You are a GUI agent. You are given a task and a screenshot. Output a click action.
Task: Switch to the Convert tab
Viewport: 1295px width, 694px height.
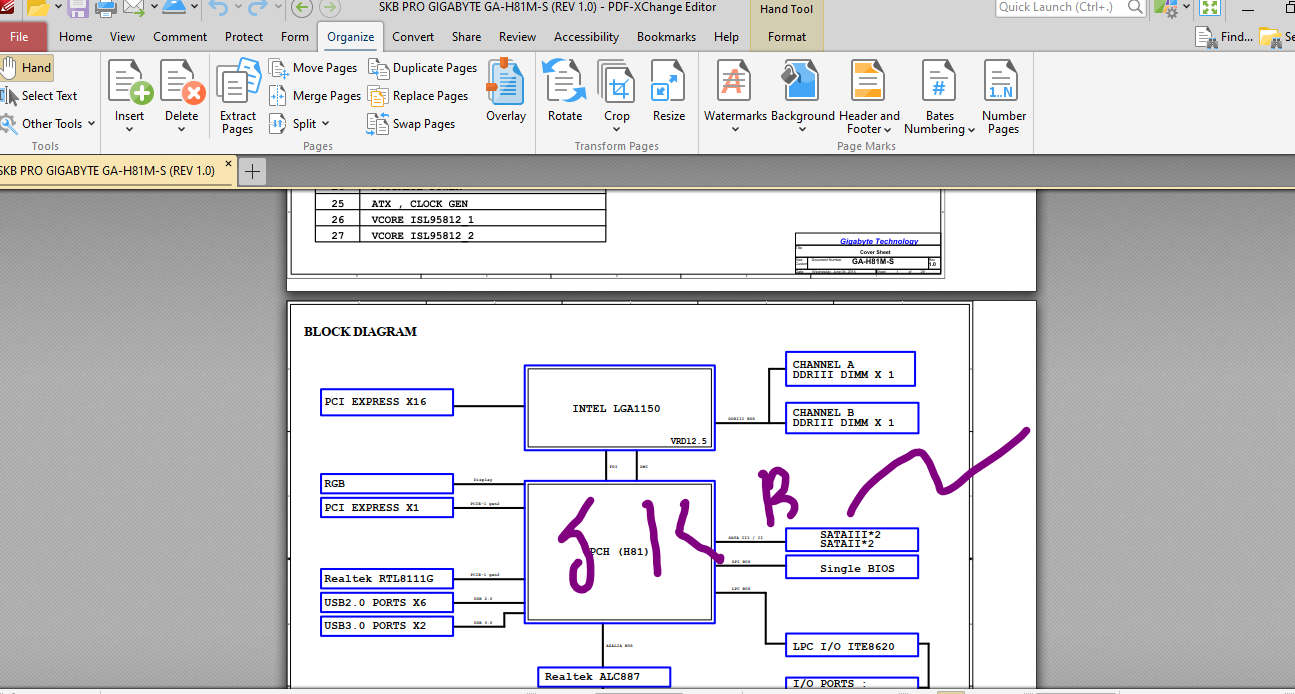tap(413, 37)
